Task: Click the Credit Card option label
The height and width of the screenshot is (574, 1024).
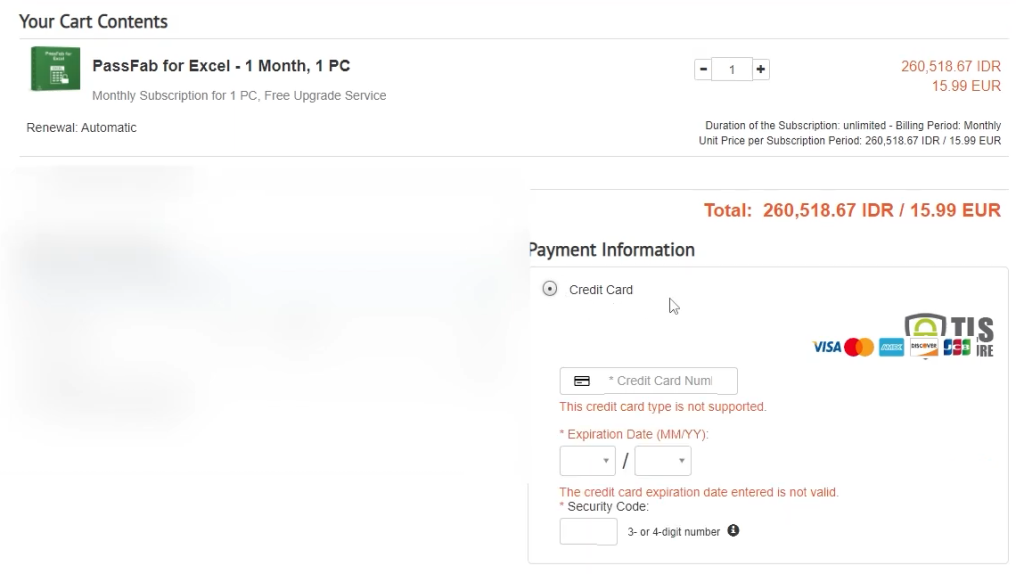Action: pos(601,290)
